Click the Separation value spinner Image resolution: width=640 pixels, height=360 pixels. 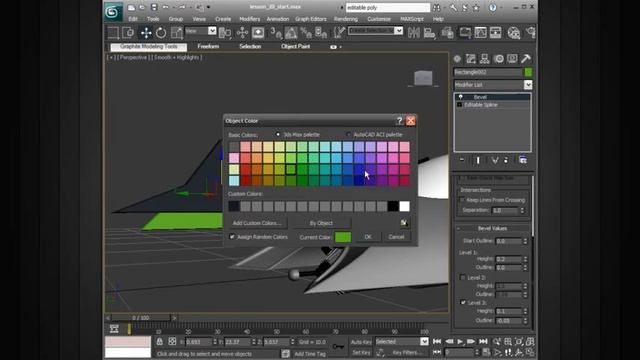tap(522, 210)
